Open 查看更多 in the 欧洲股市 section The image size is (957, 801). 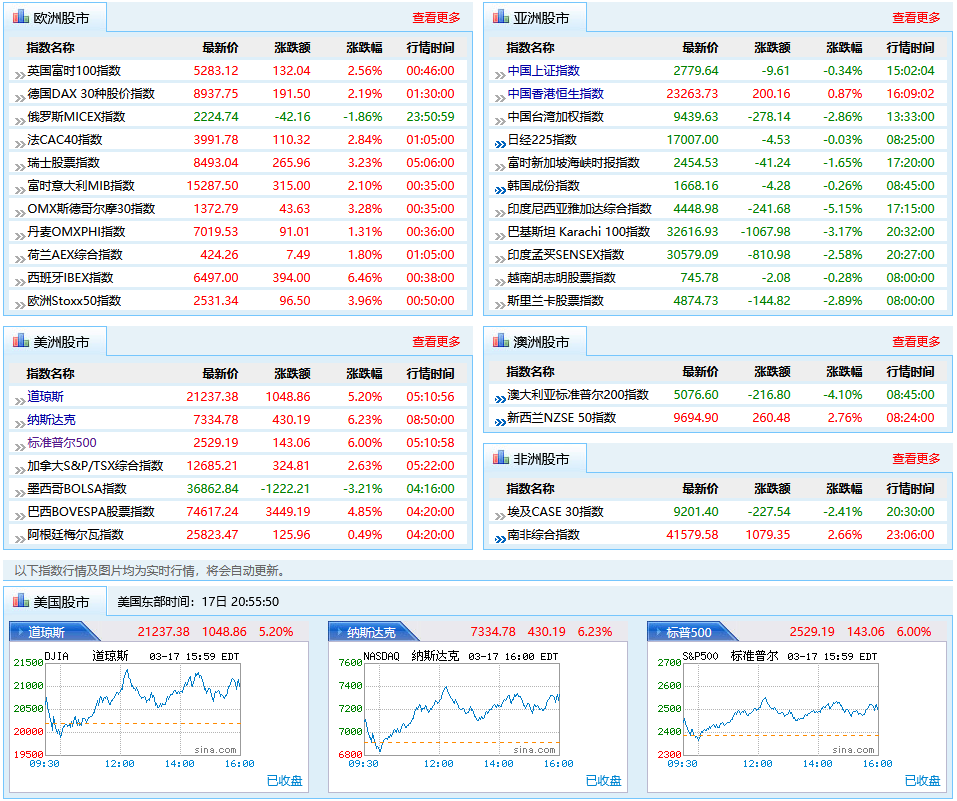click(x=436, y=18)
